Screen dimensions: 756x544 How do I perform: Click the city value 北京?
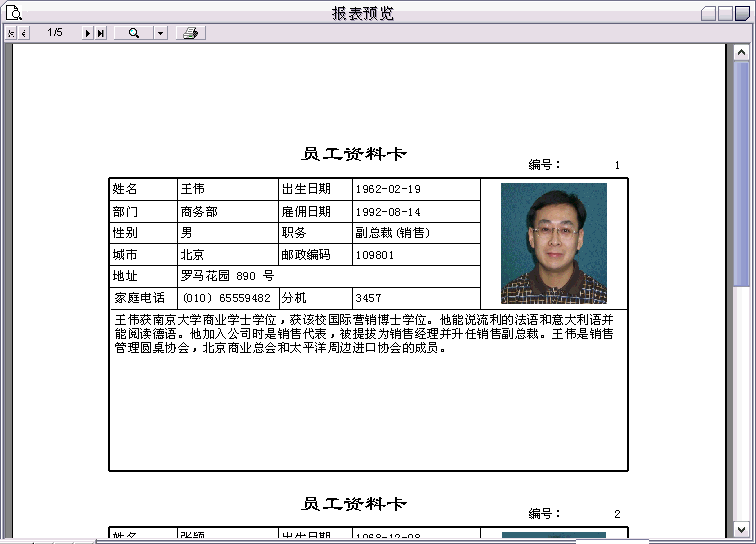coord(192,255)
